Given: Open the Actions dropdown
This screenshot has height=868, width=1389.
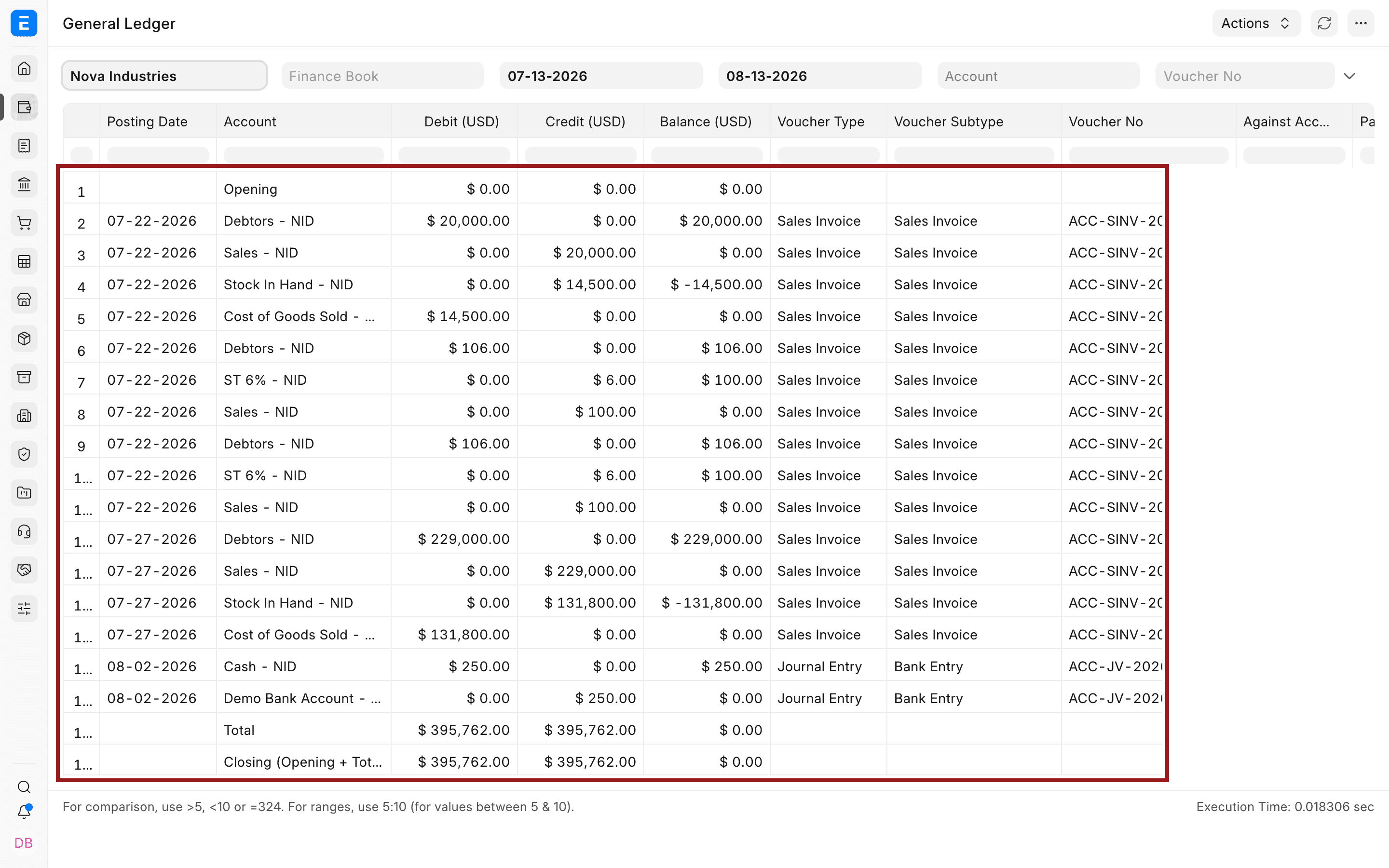Looking at the screenshot, I should point(1256,24).
